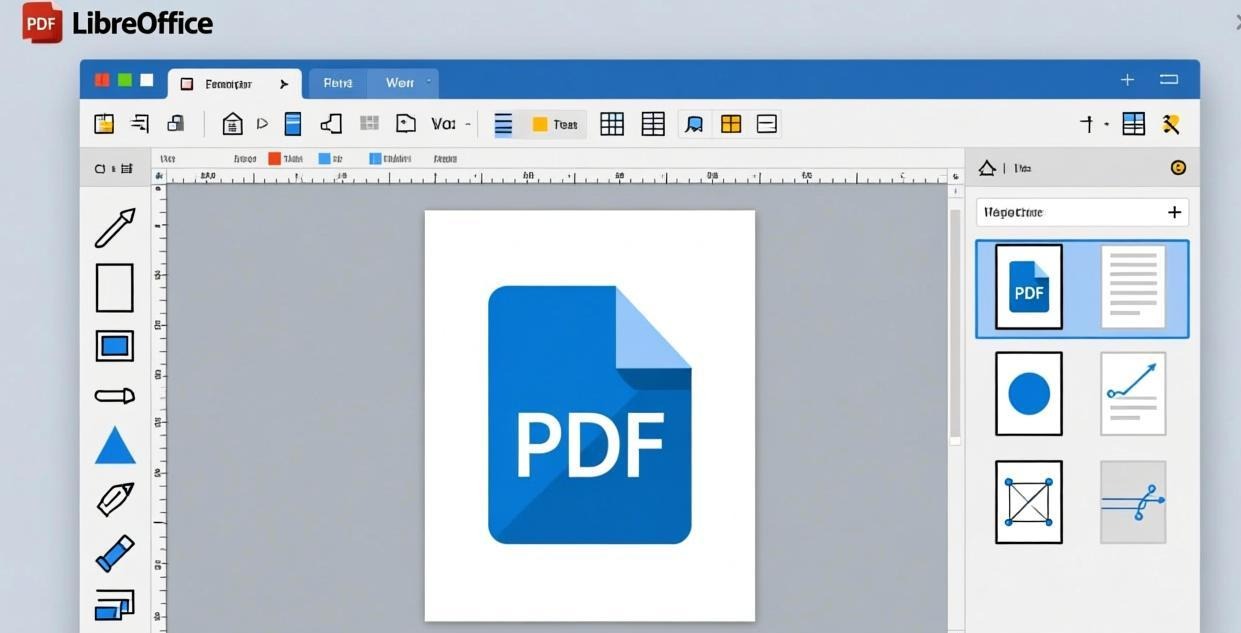Click the minus box toolbar icon

coord(767,124)
